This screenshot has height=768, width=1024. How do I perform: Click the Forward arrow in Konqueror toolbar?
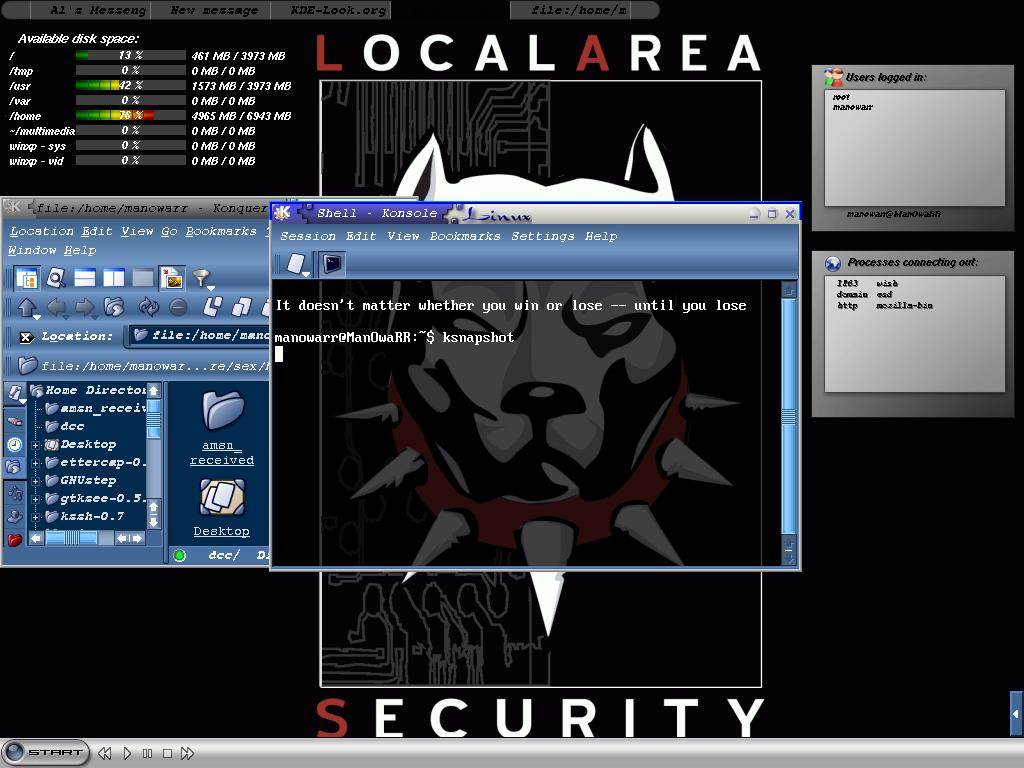tap(86, 308)
